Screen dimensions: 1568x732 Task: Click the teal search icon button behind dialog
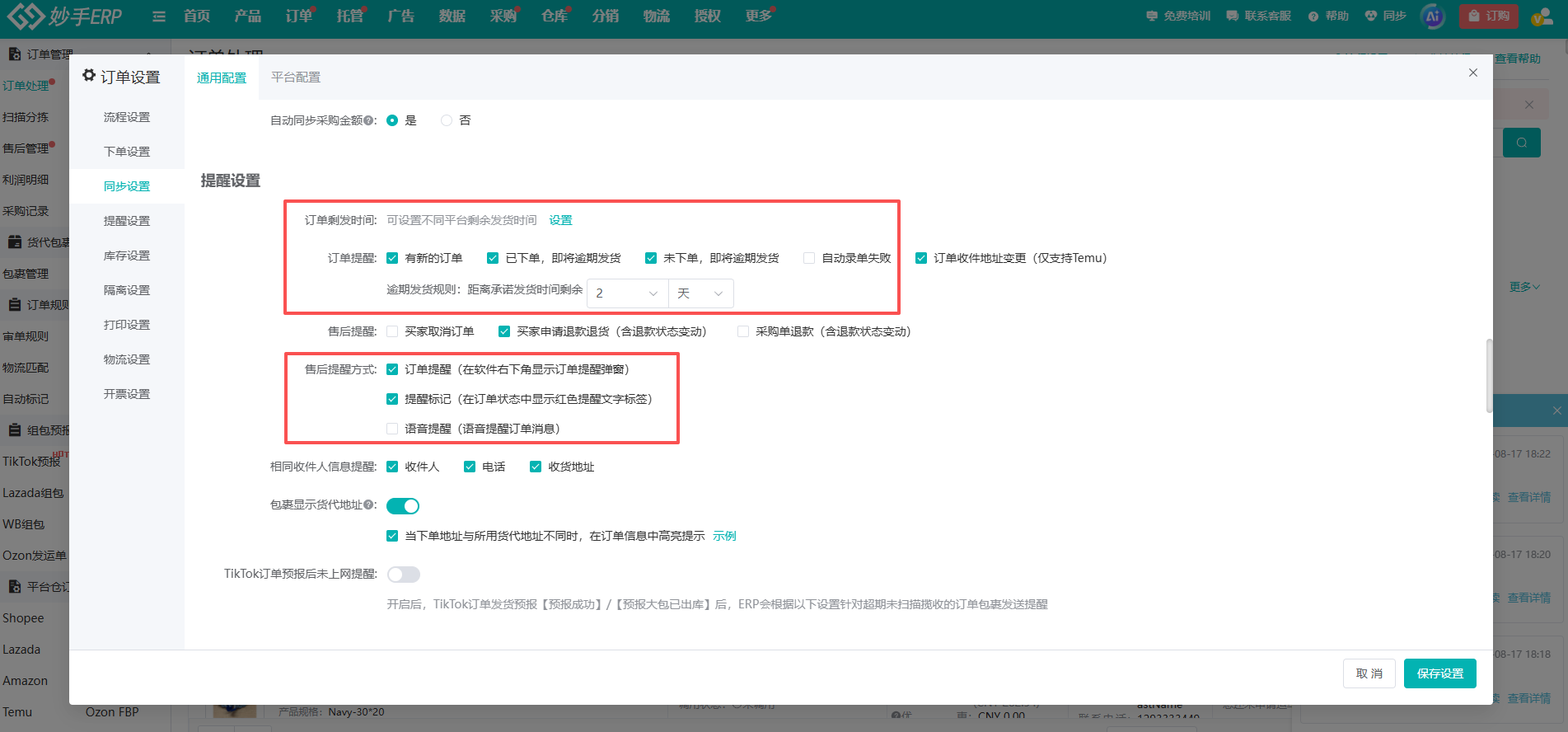pyautogui.click(x=1522, y=143)
